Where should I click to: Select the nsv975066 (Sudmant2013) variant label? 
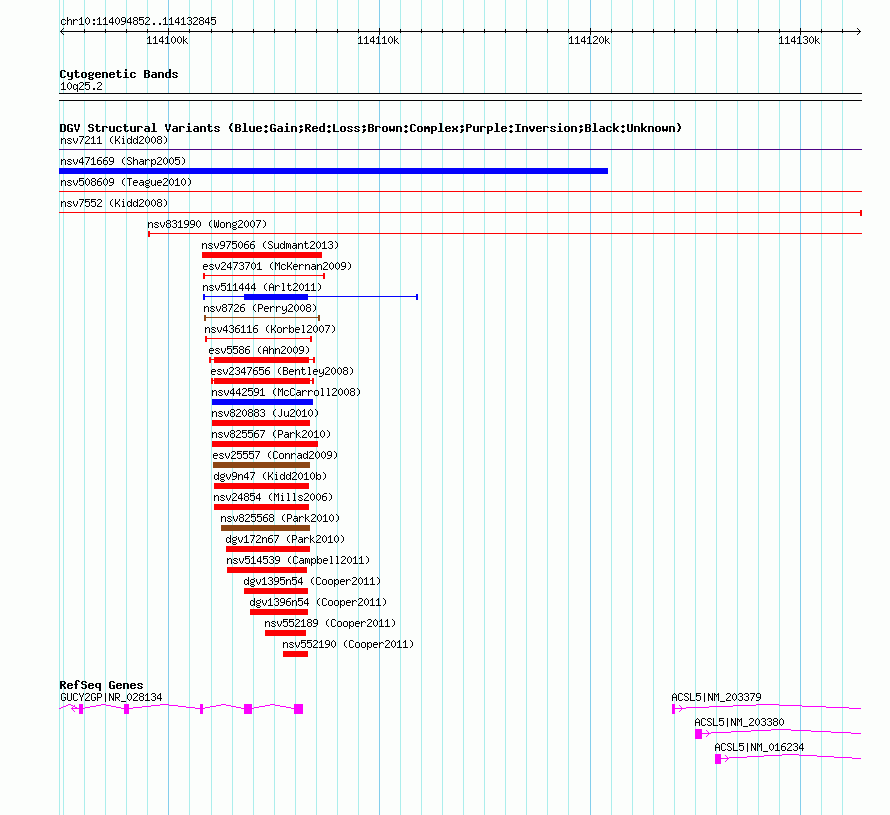[270, 245]
